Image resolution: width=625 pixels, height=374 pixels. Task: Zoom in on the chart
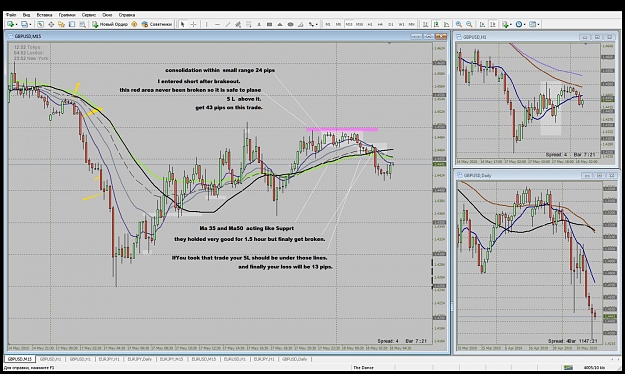point(459,24)
